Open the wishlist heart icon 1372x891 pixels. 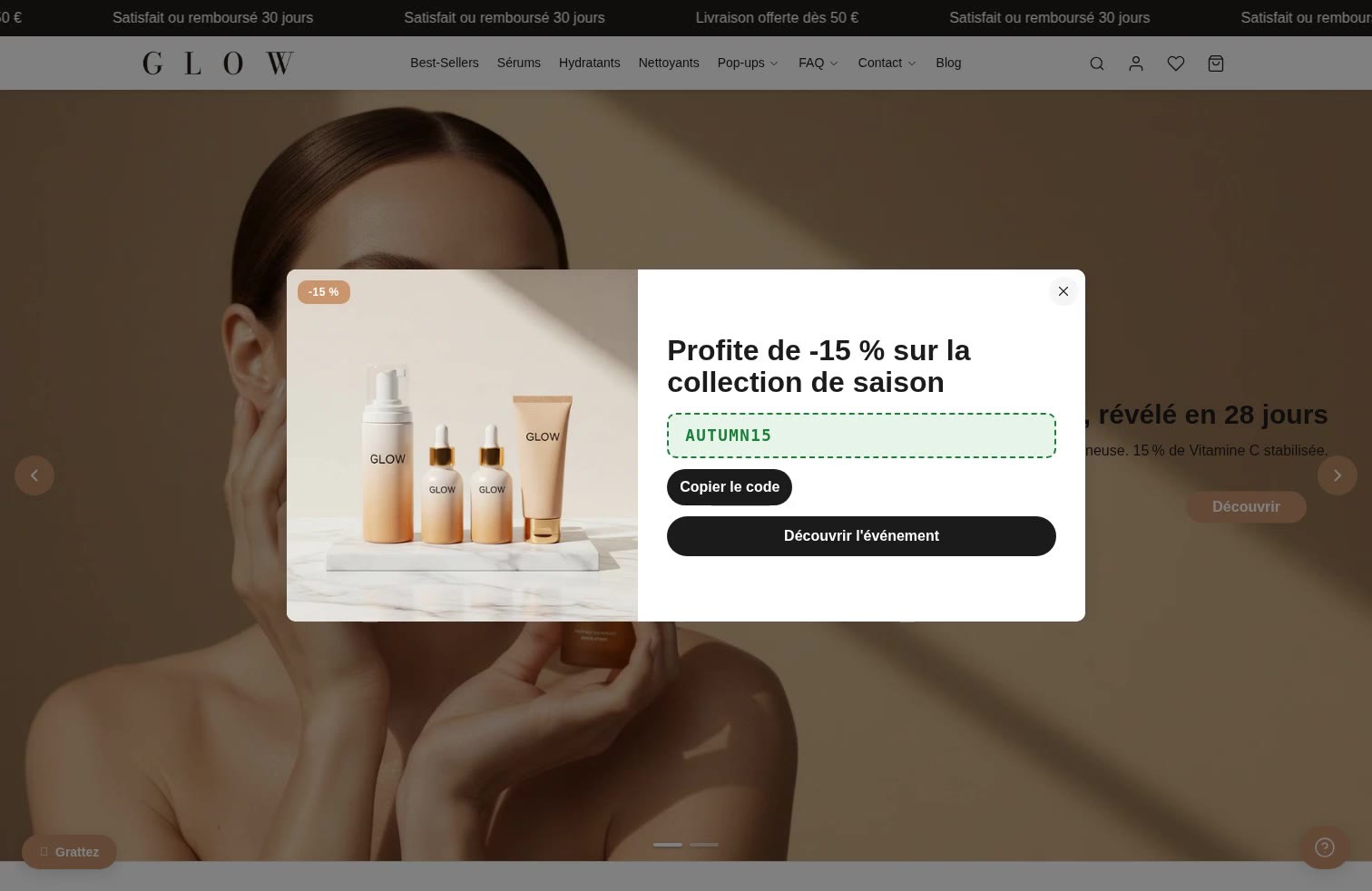[1176, 64]
